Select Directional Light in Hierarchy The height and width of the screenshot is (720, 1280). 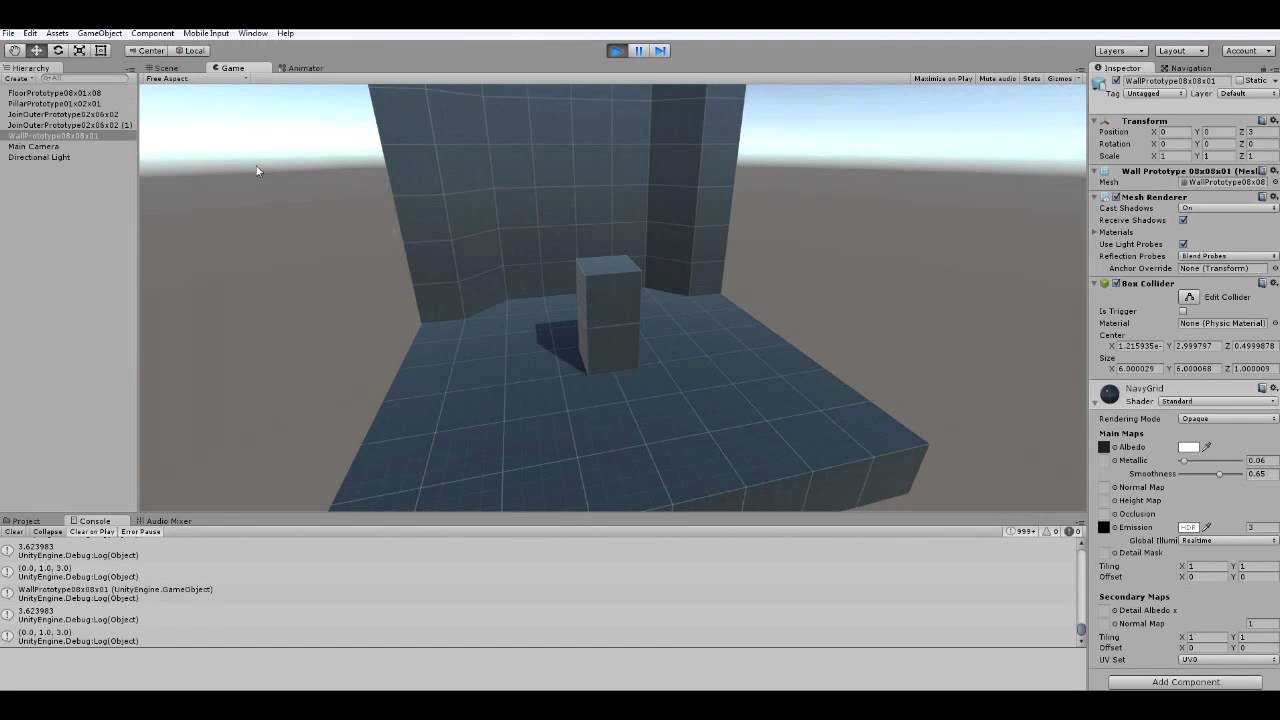click(x=39, y=157)
